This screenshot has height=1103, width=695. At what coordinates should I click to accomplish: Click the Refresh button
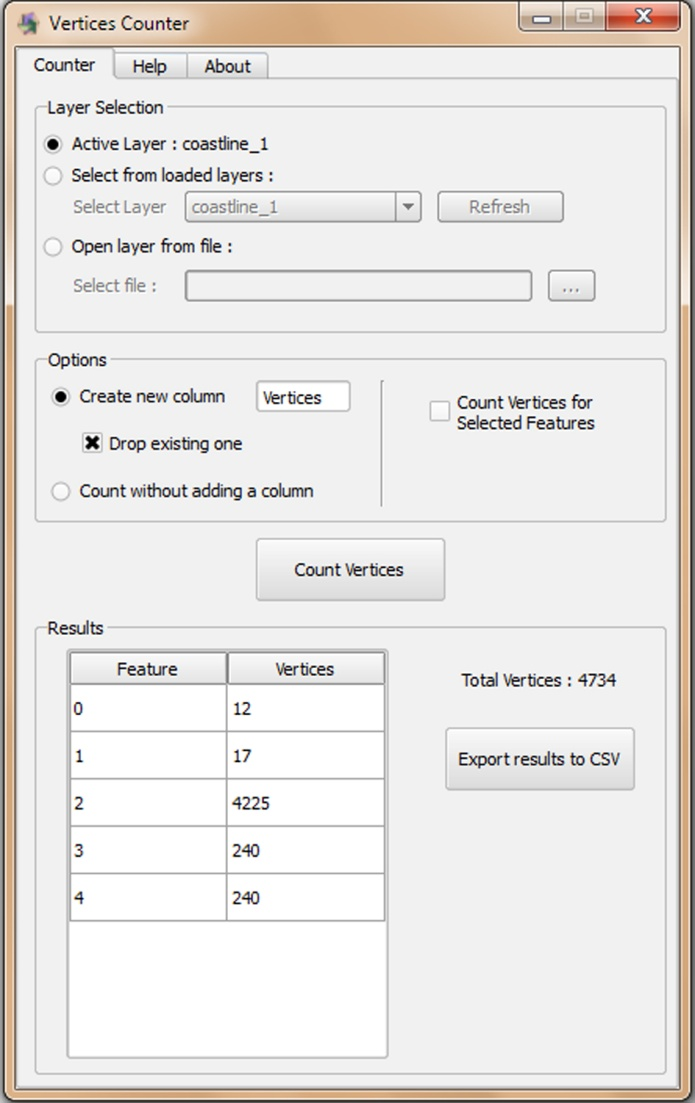point(500,207)
